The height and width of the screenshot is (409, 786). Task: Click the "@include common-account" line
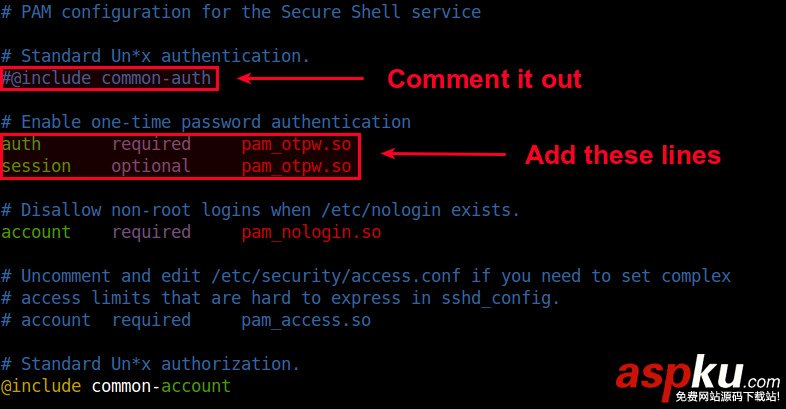[116, 386]
